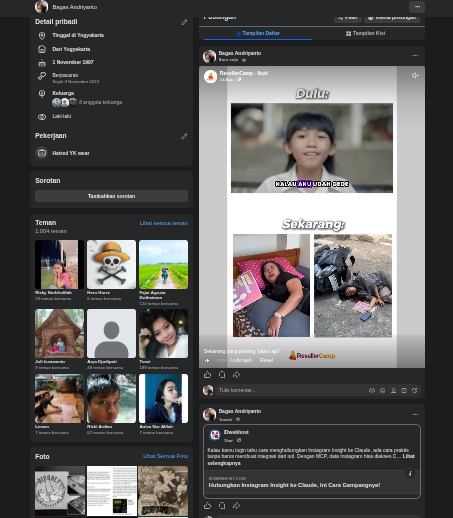Expand Lihat selengkapnya in IDwebhost post
The height and width of the screenshot is (518, 453).
point(311,460)
